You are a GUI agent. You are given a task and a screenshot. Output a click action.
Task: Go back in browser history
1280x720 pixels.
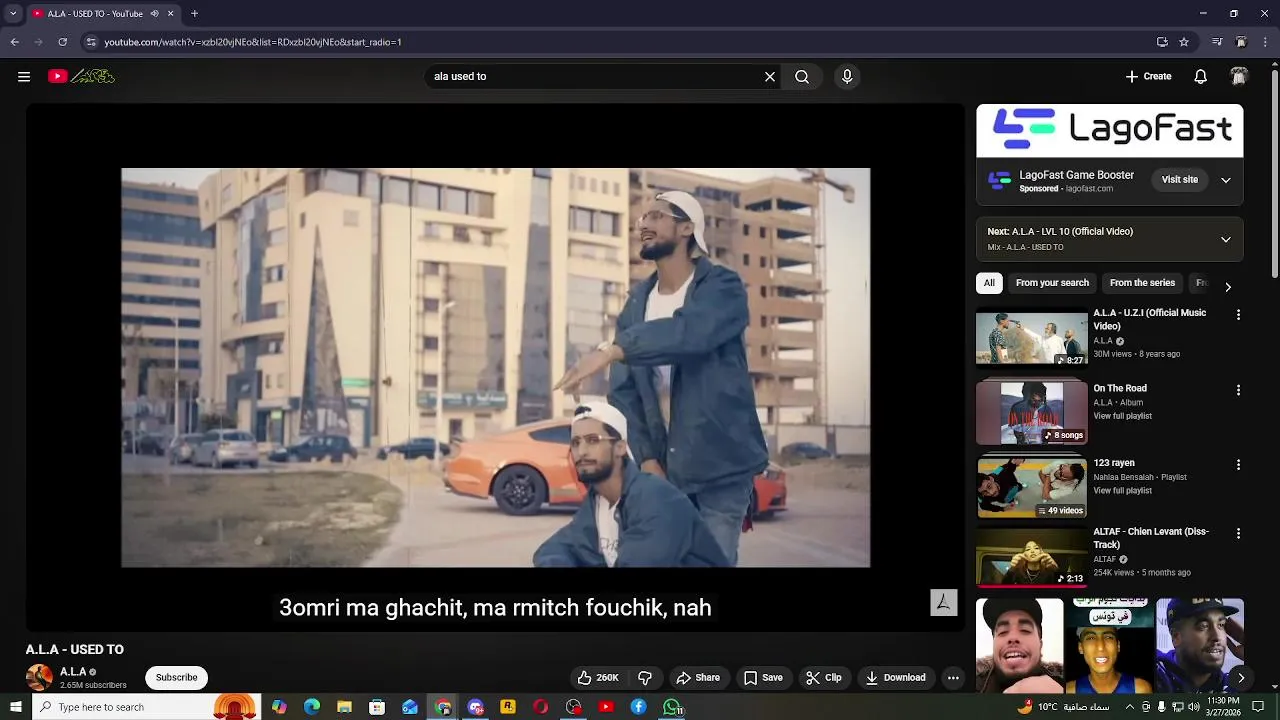(14, 42)
